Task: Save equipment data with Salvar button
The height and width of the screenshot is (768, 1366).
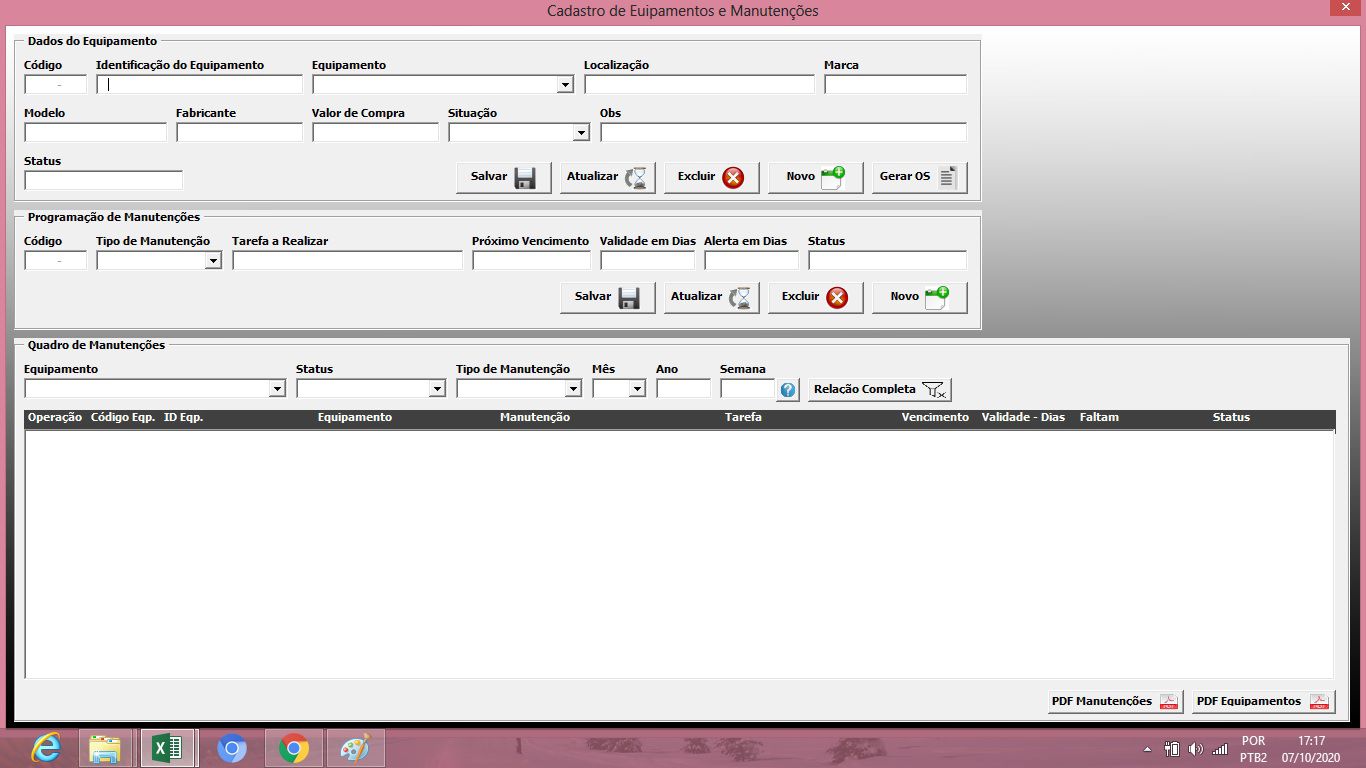Action: tap(504, 177)
